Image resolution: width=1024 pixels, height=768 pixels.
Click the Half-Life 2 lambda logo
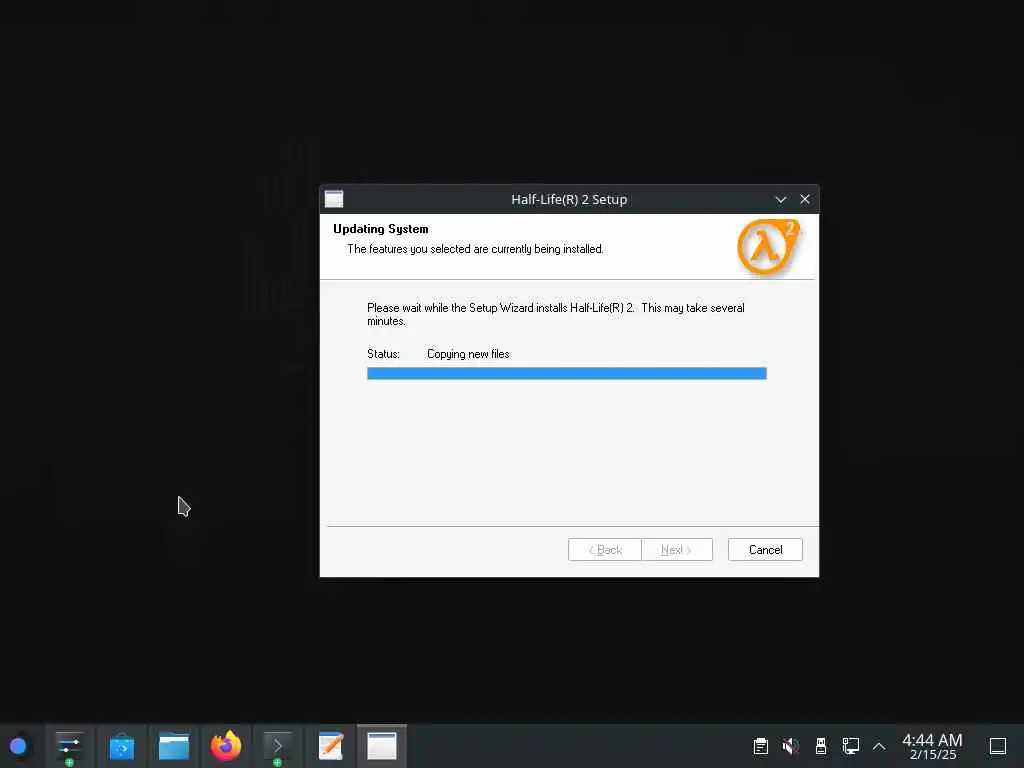768,247
